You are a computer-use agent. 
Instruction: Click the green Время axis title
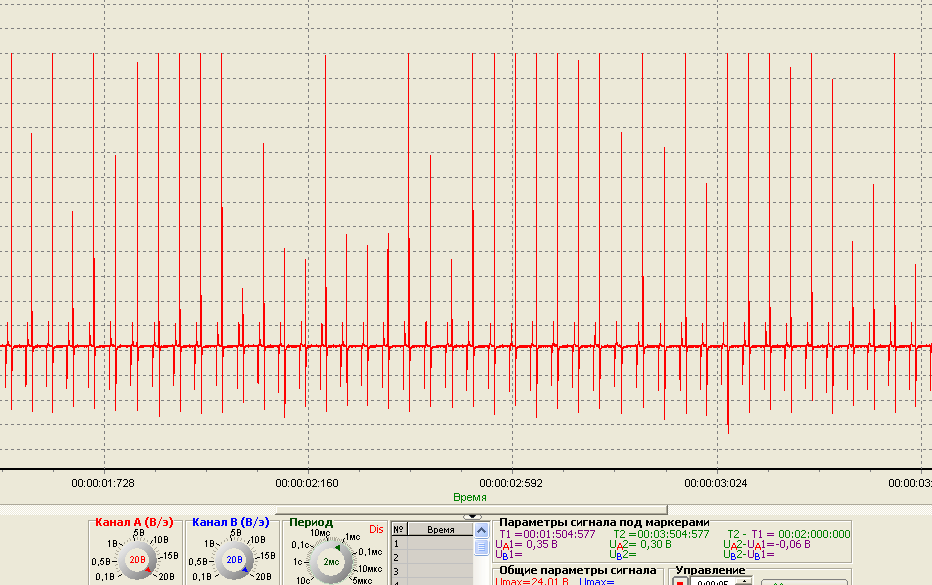[x=470, y=497]
